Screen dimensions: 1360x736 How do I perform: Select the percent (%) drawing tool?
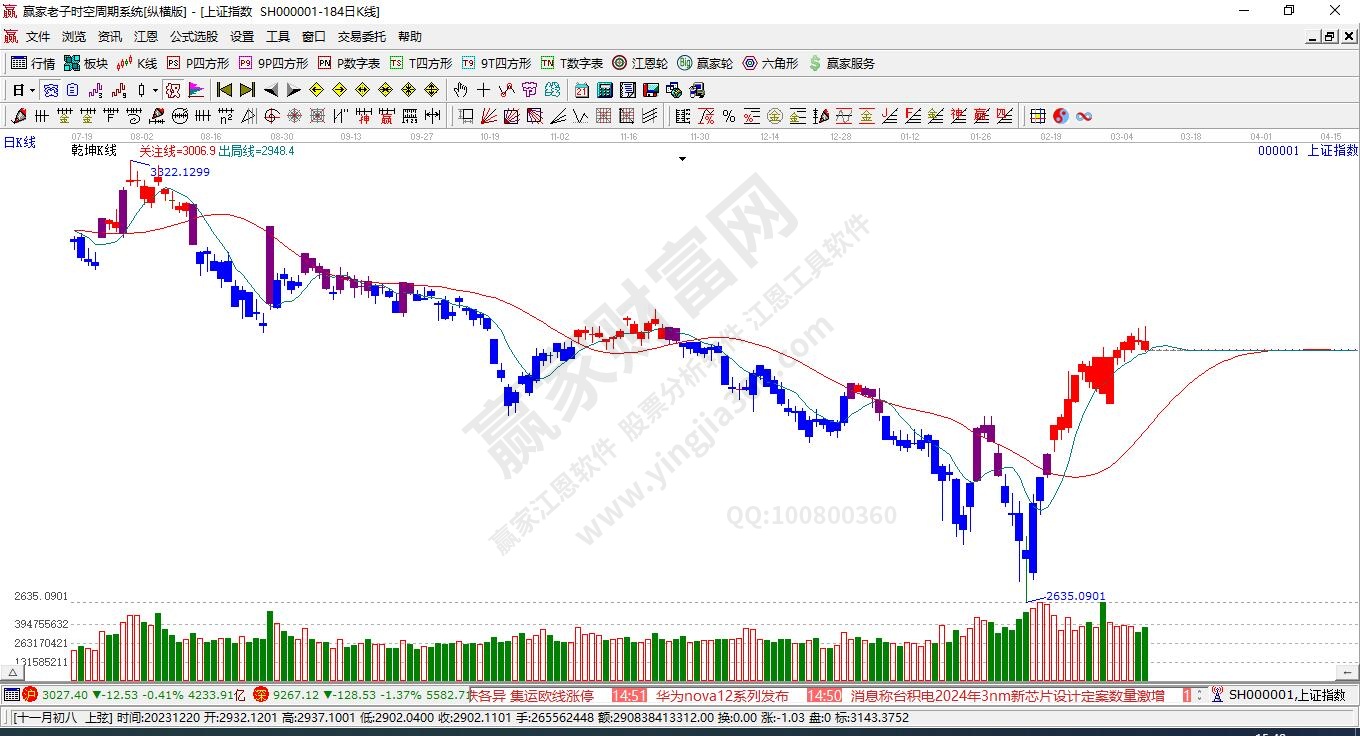(x=729, y=116)
